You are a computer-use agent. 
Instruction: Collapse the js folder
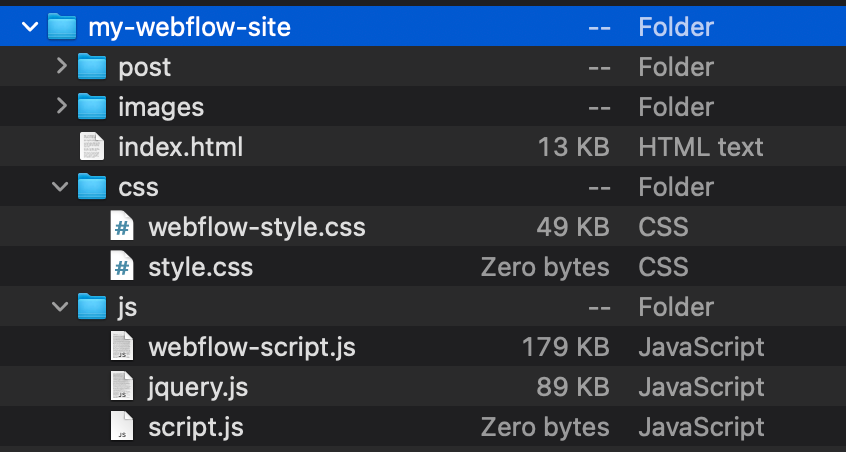pyautogui.click(x=60, y=306)
